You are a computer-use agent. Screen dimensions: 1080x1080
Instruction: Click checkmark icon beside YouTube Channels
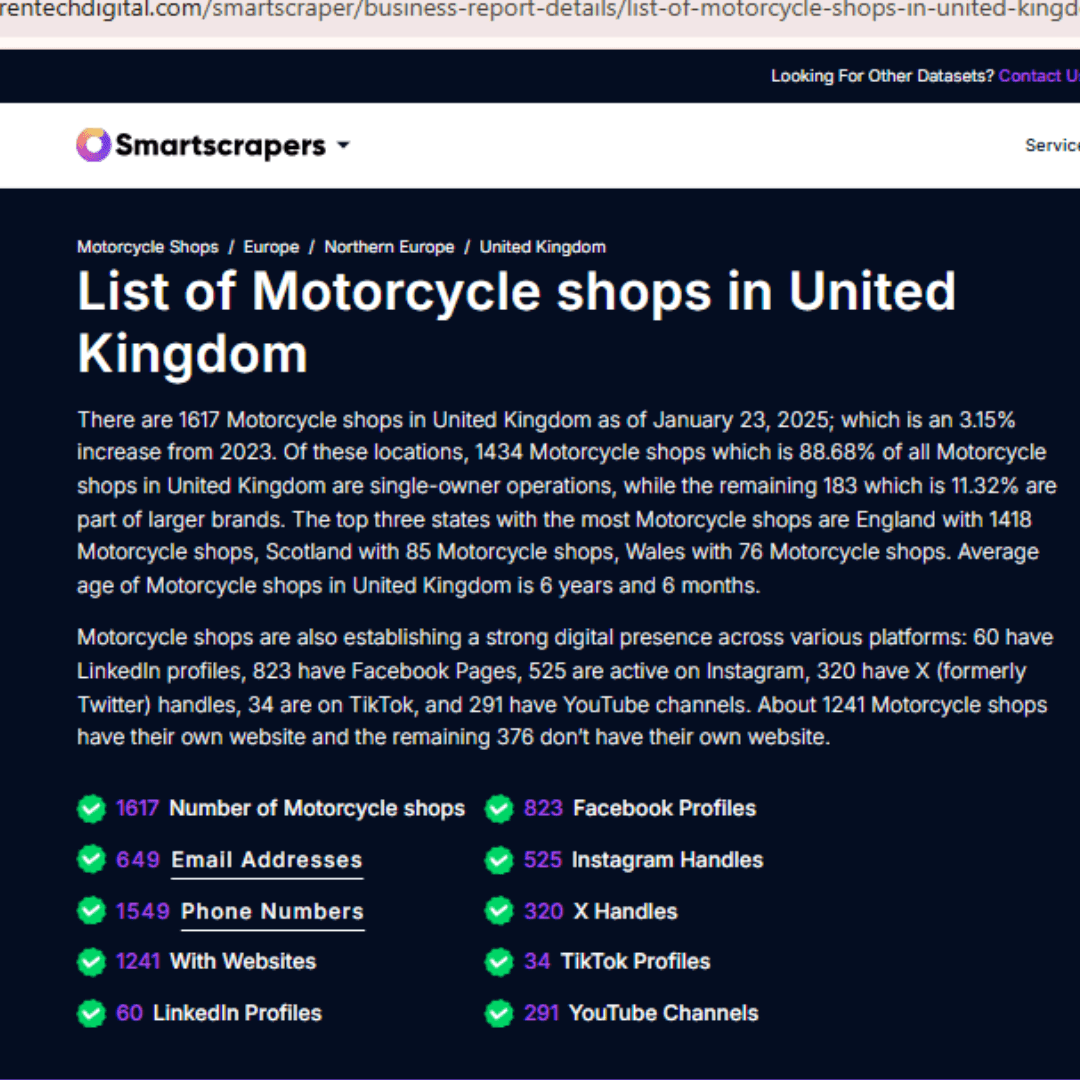(499, 1013)
